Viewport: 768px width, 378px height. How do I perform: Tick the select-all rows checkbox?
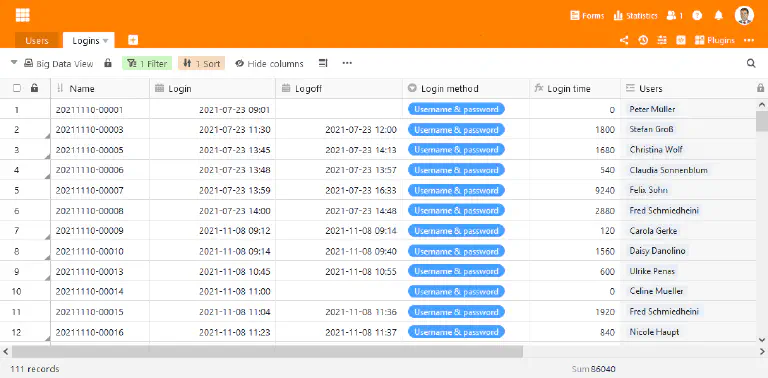click(x=17, y=88)
